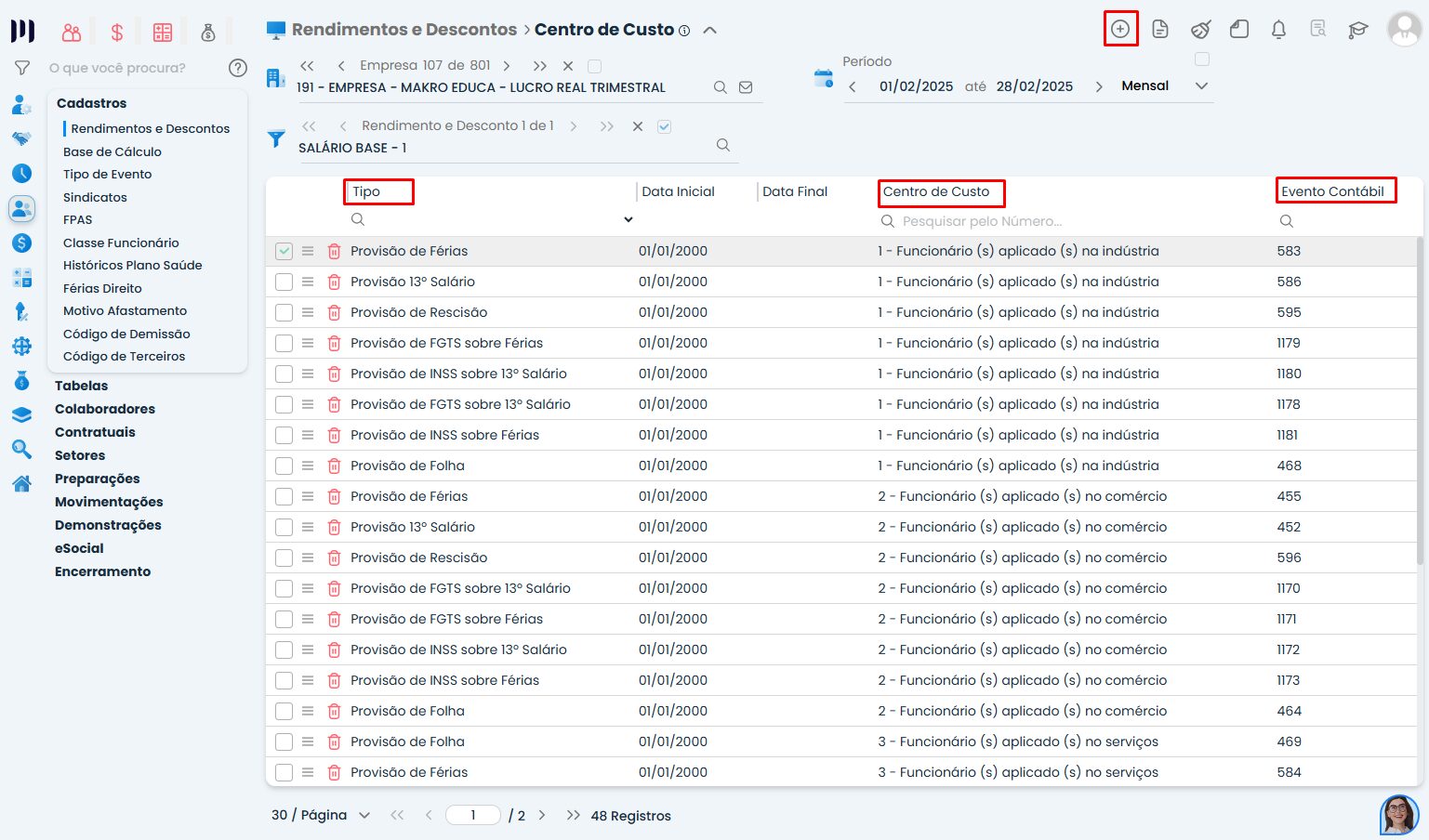Image resolution: width=1429 pixels, height=840 pixels.
Task: Click the graduation cap training icon
Action: (1357, 30)
